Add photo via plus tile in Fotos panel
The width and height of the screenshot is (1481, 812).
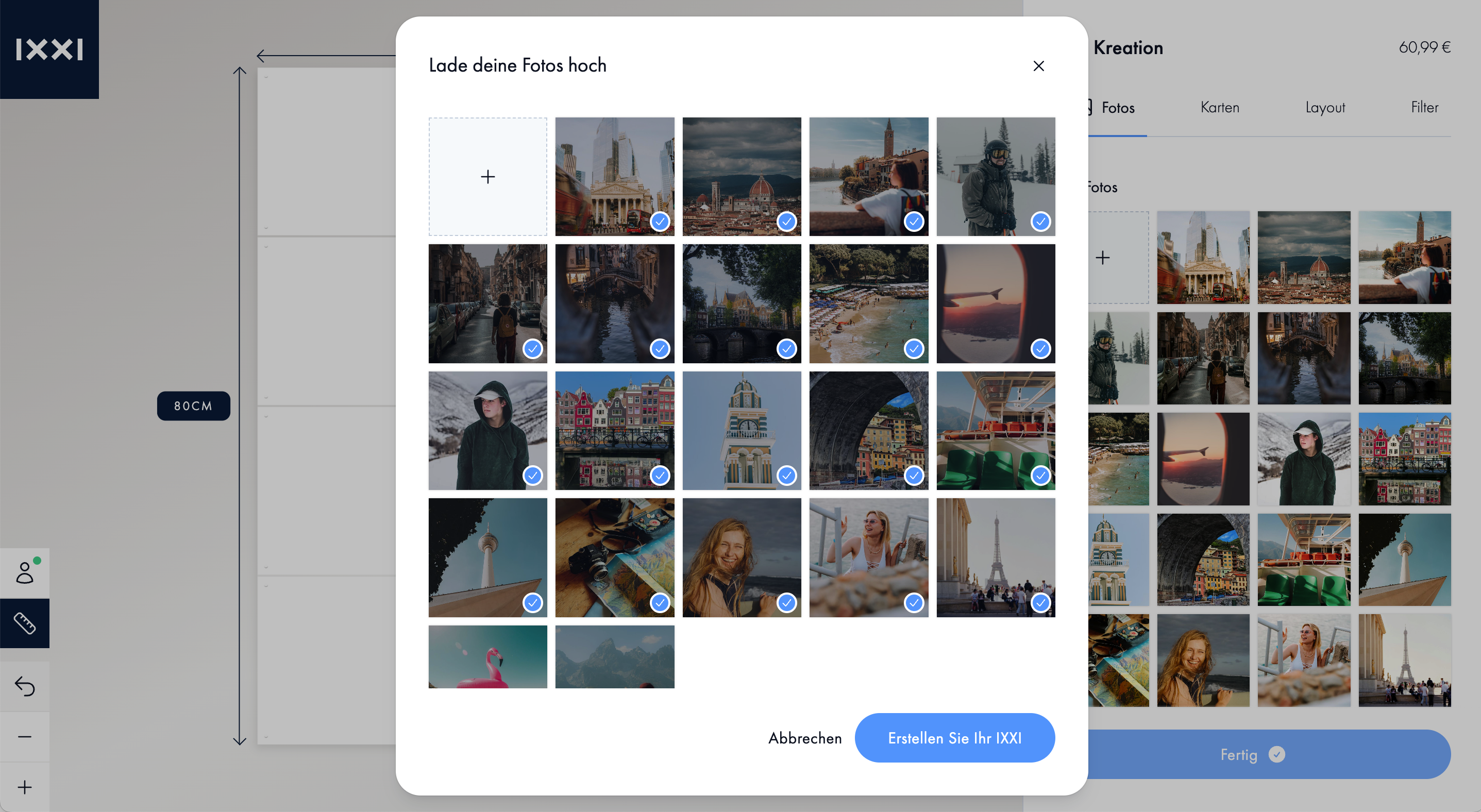[1103, 258]
